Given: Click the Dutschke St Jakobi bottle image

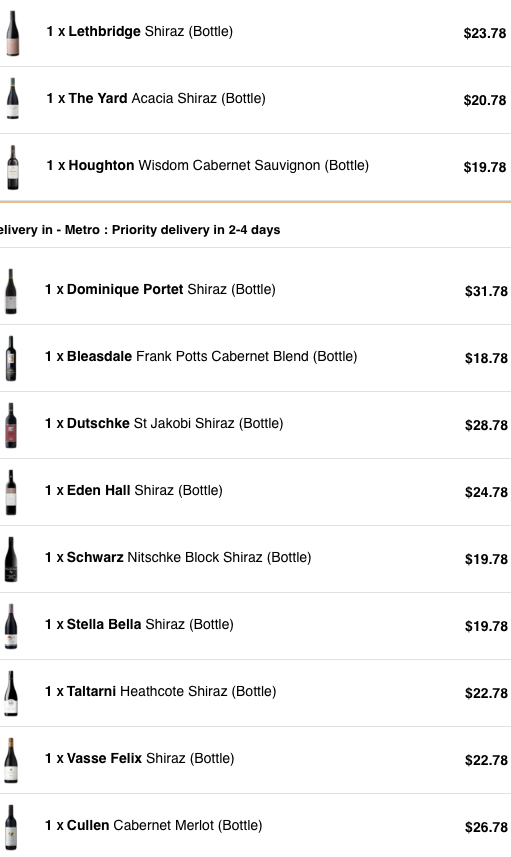Looking at the screenshot, I should point(11,425).
